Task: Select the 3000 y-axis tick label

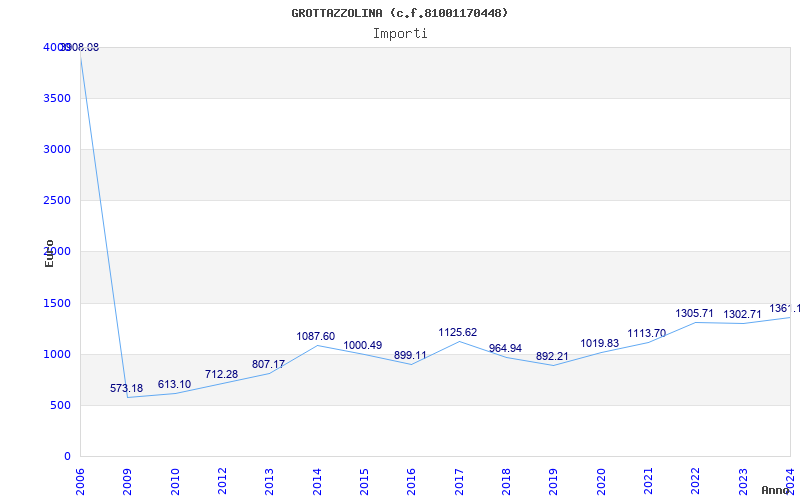Action: [57, 149]
